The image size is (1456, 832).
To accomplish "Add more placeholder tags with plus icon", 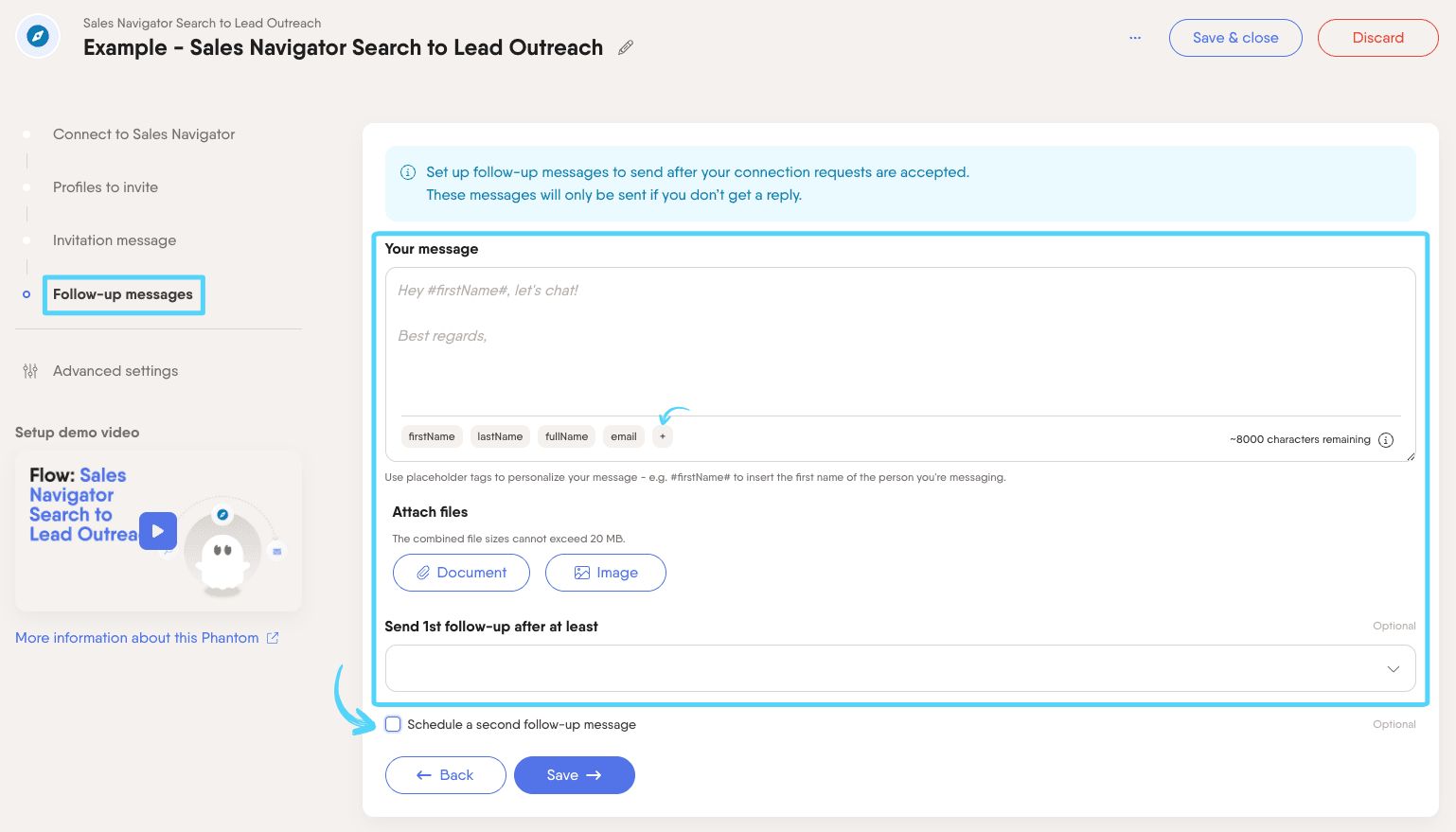I will pyautogui.click(x=663, y=436).
